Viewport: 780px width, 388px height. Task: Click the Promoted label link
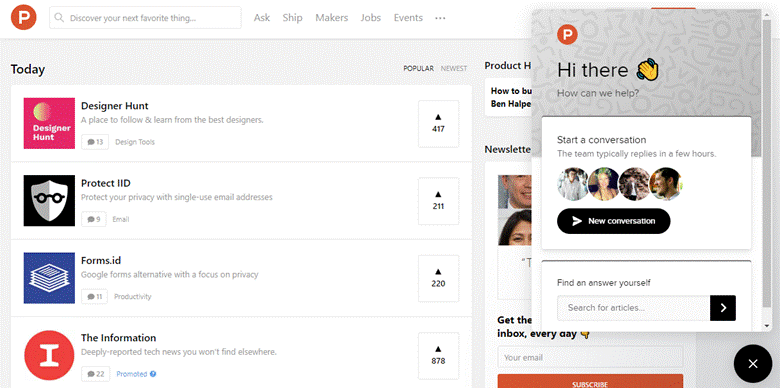[131, 374]
